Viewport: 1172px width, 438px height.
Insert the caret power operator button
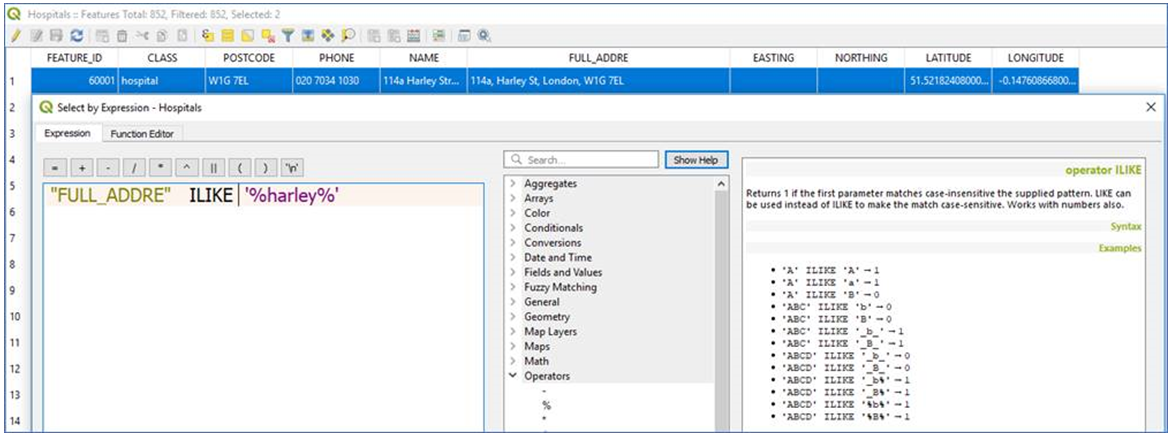[187, 168]
